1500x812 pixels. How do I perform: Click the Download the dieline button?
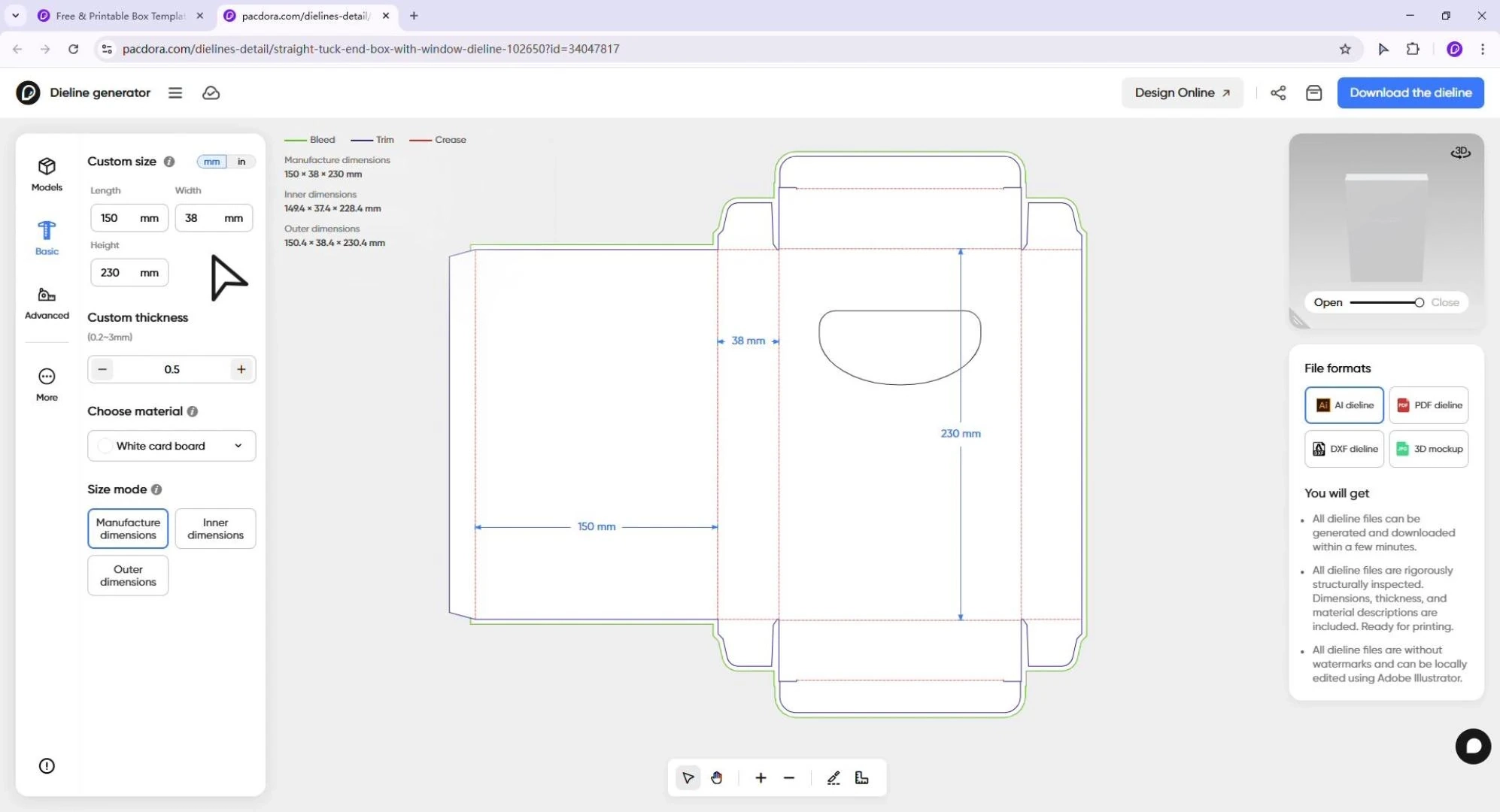tap(1410, 92)
